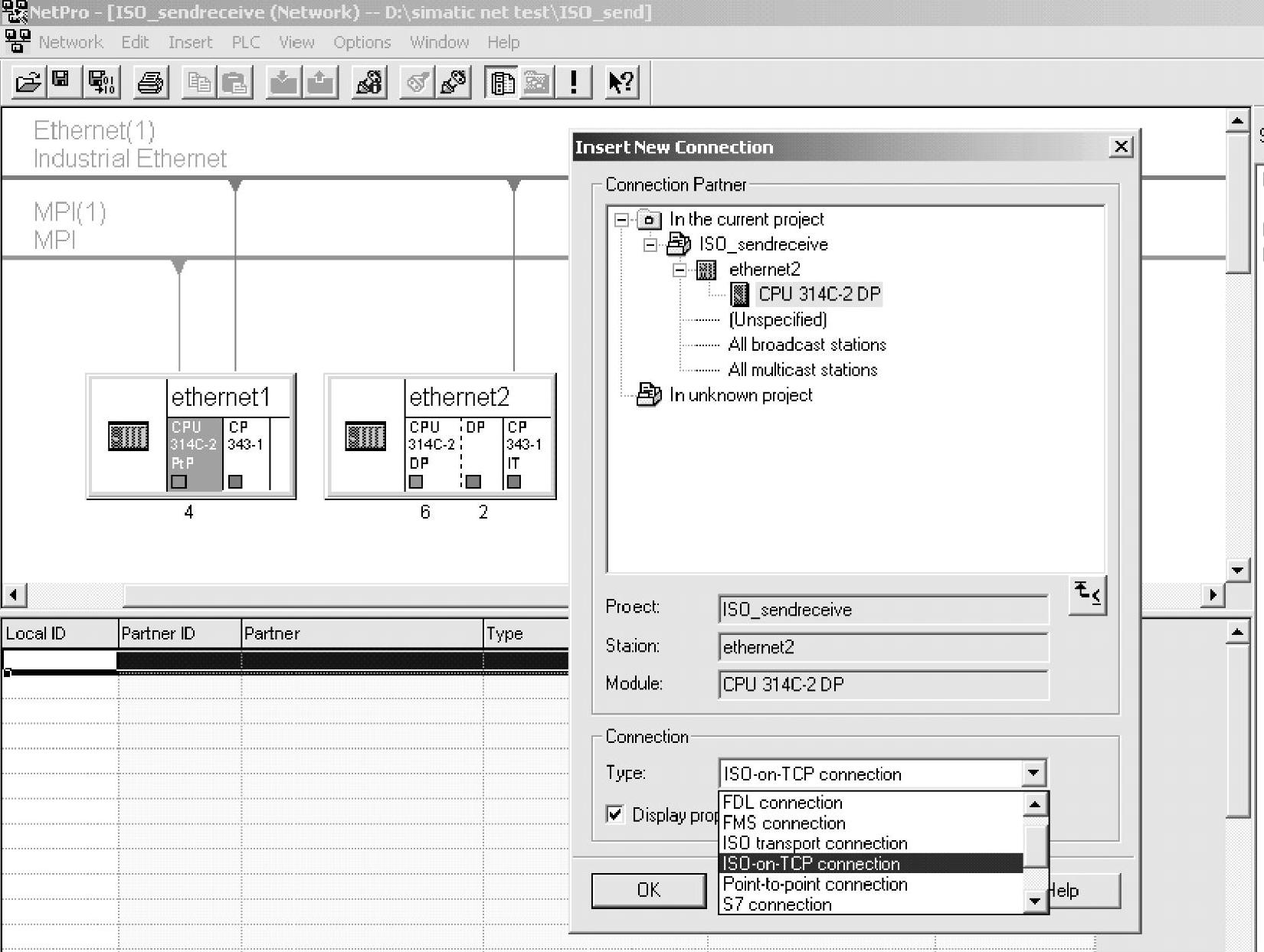Select FDL connection from the list
This screenshot has height=952, width=1264.
tap(871, 802)
